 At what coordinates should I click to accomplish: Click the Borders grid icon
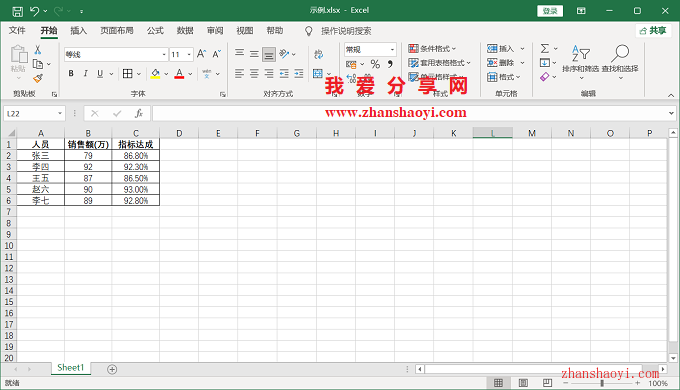point(128,74)
